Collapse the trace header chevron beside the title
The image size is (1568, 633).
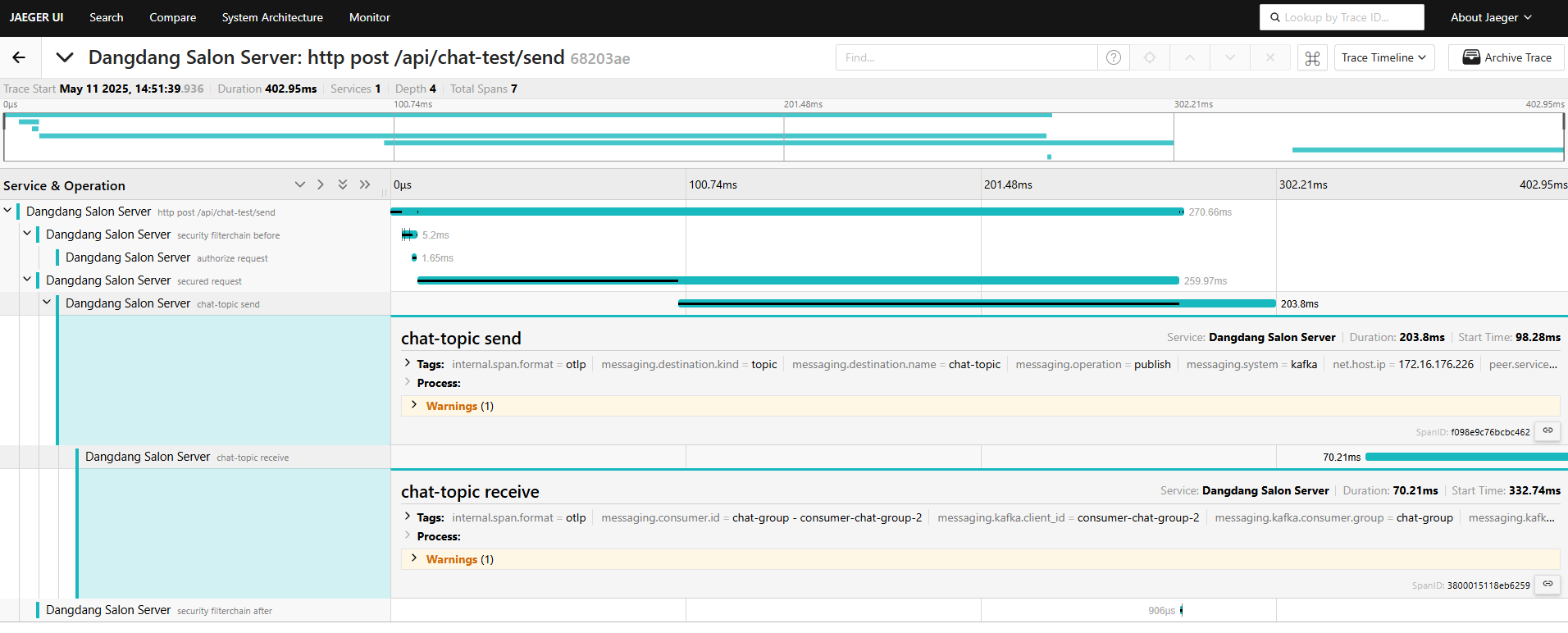pos(65,57)
